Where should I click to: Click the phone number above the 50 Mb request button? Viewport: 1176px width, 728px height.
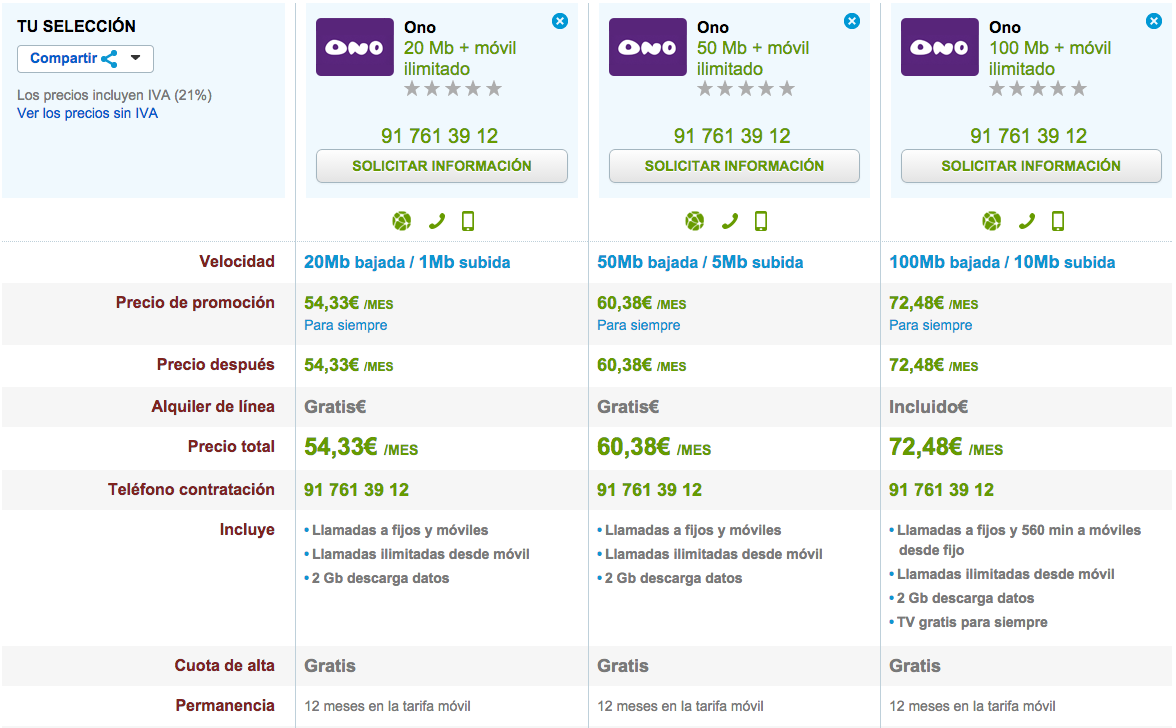[x=732, y=136]
